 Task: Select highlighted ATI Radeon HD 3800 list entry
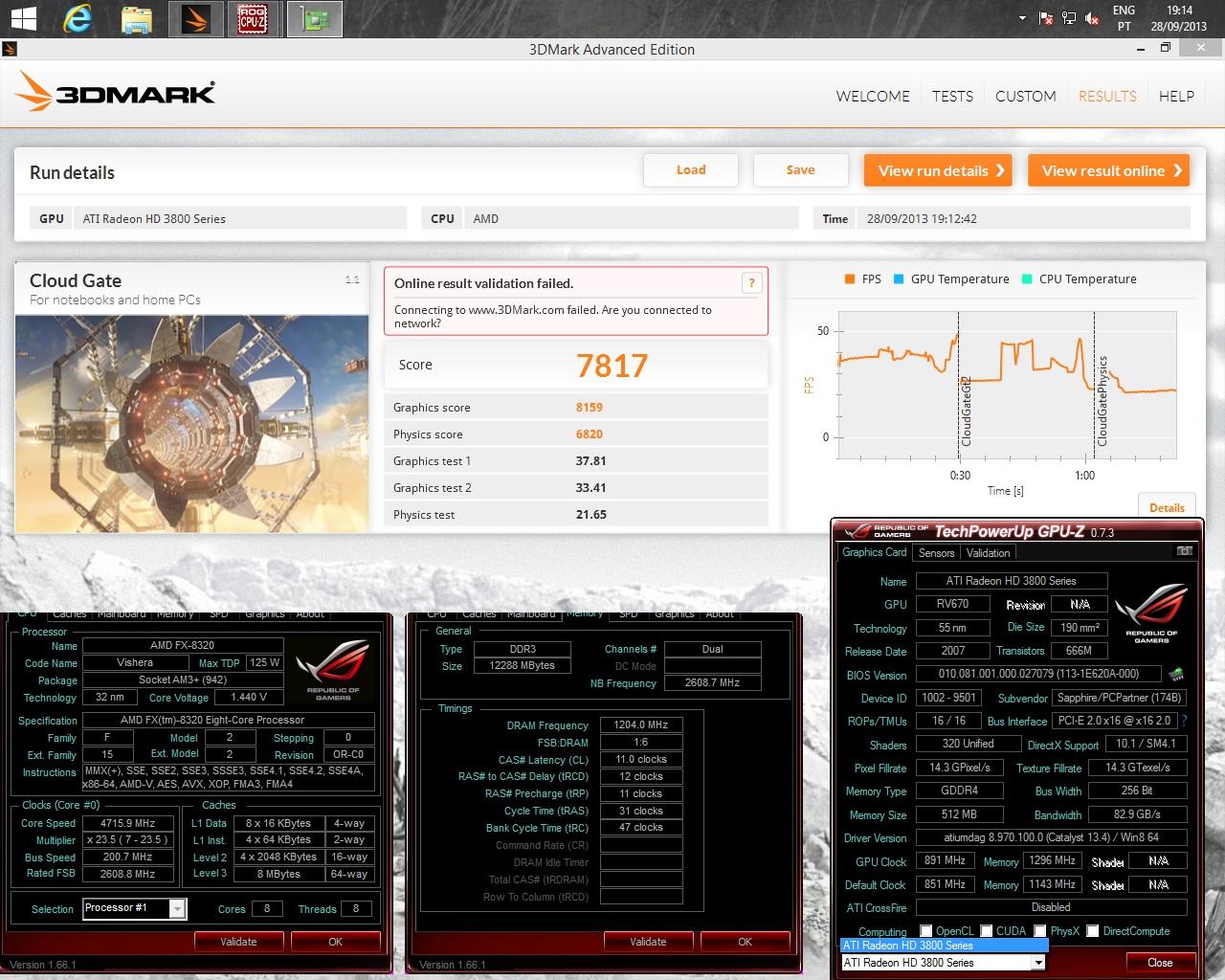(x=944, y=946)
